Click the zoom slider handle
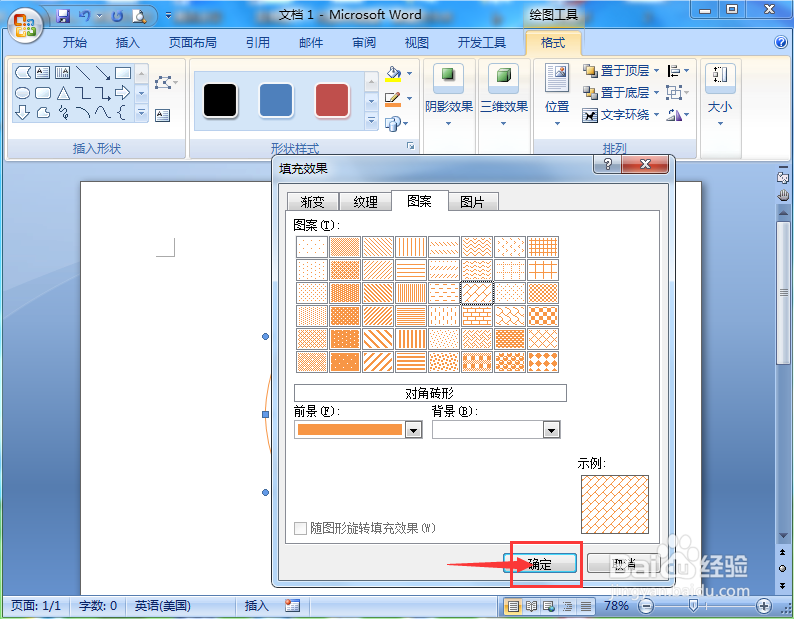The width and height of the screenshot is (794, 619). tap(693, 605)
